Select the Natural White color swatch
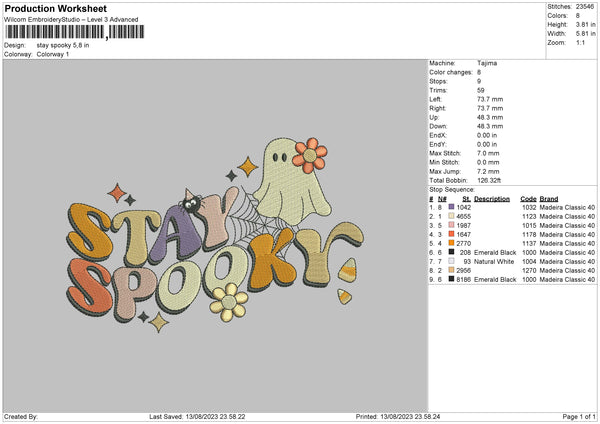Screen dimensions: 600x424 [x=451, y=260]
